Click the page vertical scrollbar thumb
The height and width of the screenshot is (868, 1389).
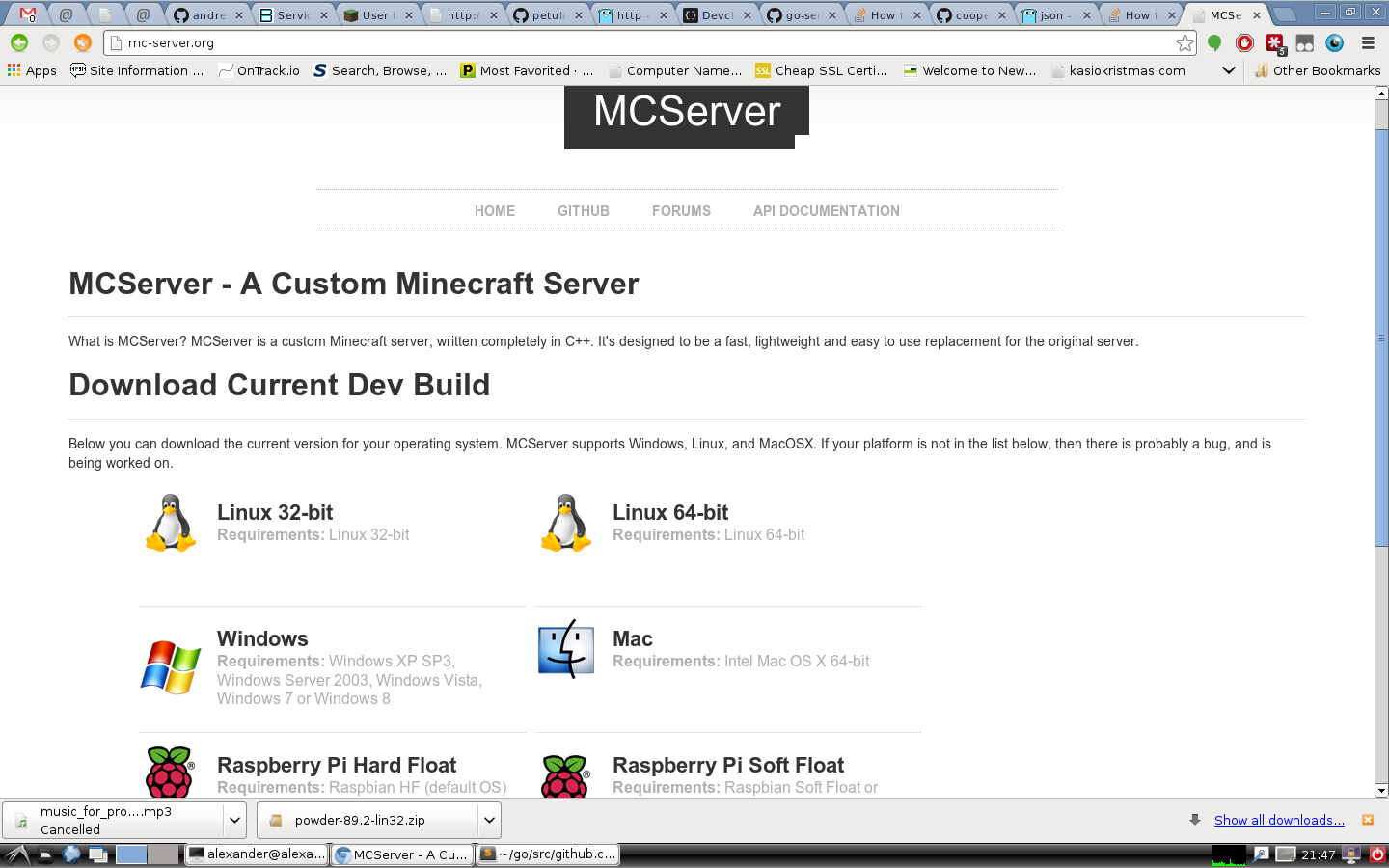[x=1381, y=338]
